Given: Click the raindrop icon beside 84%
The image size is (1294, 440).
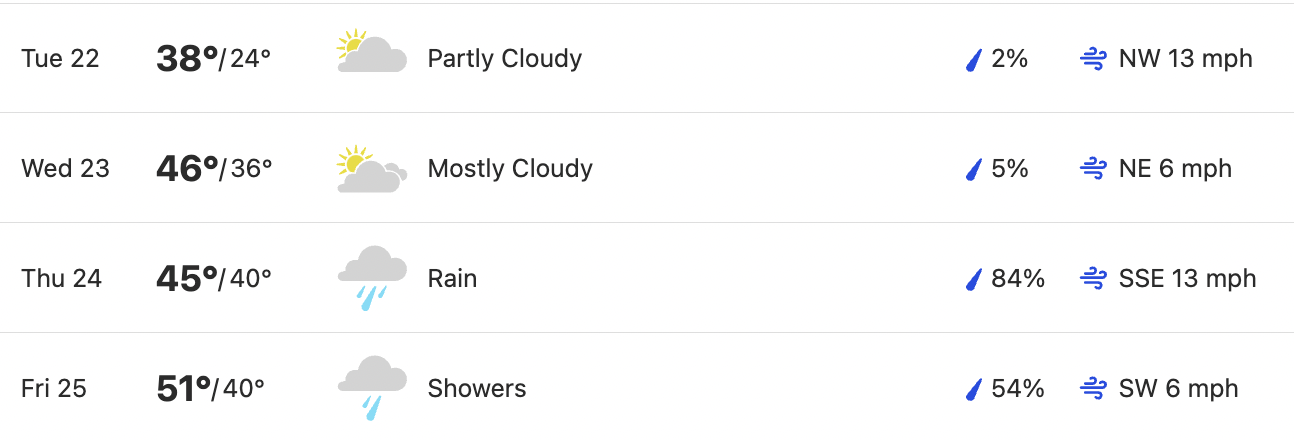Looking at the screenshot, I should (x=973, y=280).
